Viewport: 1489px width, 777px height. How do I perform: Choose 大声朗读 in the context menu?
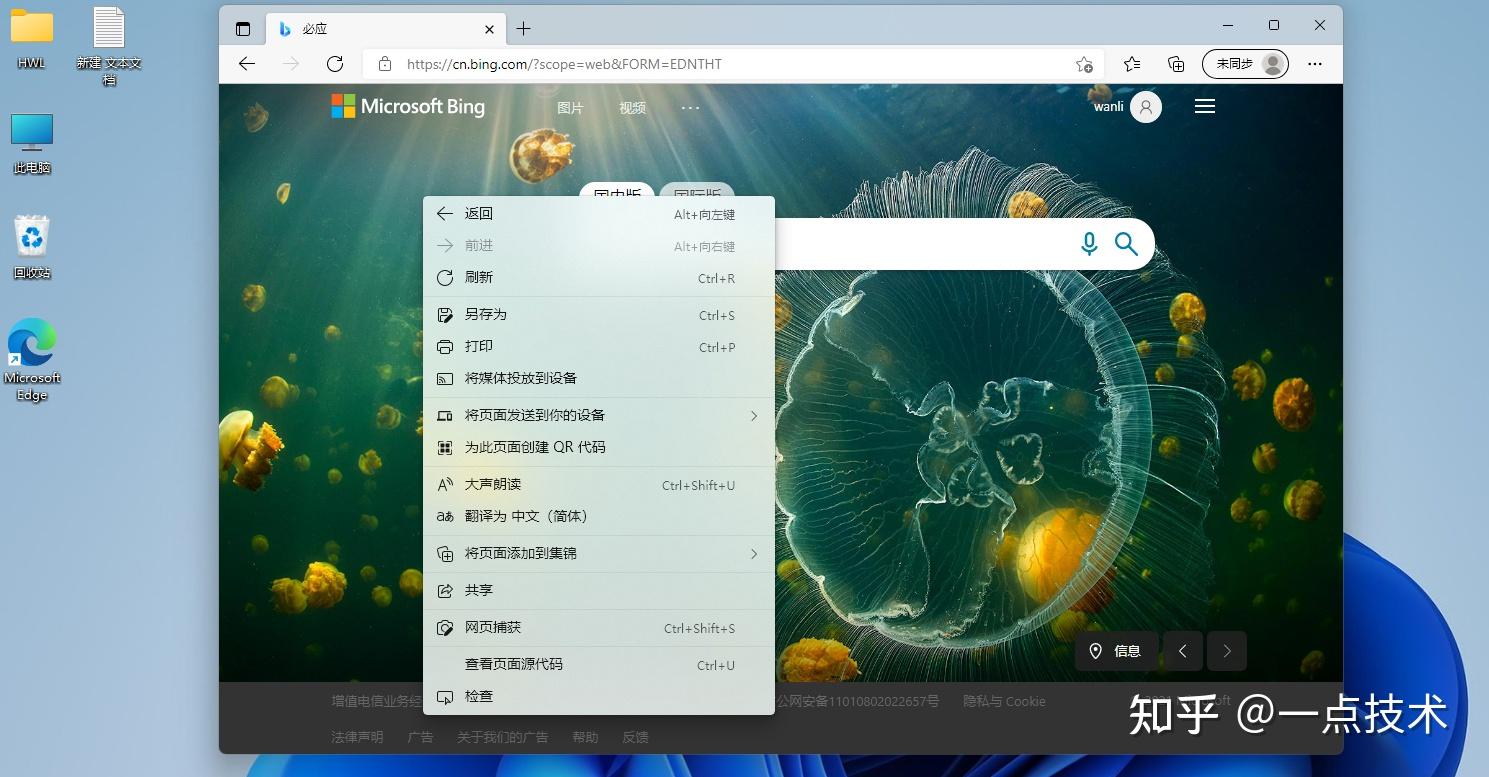click(x=599, y=484)
